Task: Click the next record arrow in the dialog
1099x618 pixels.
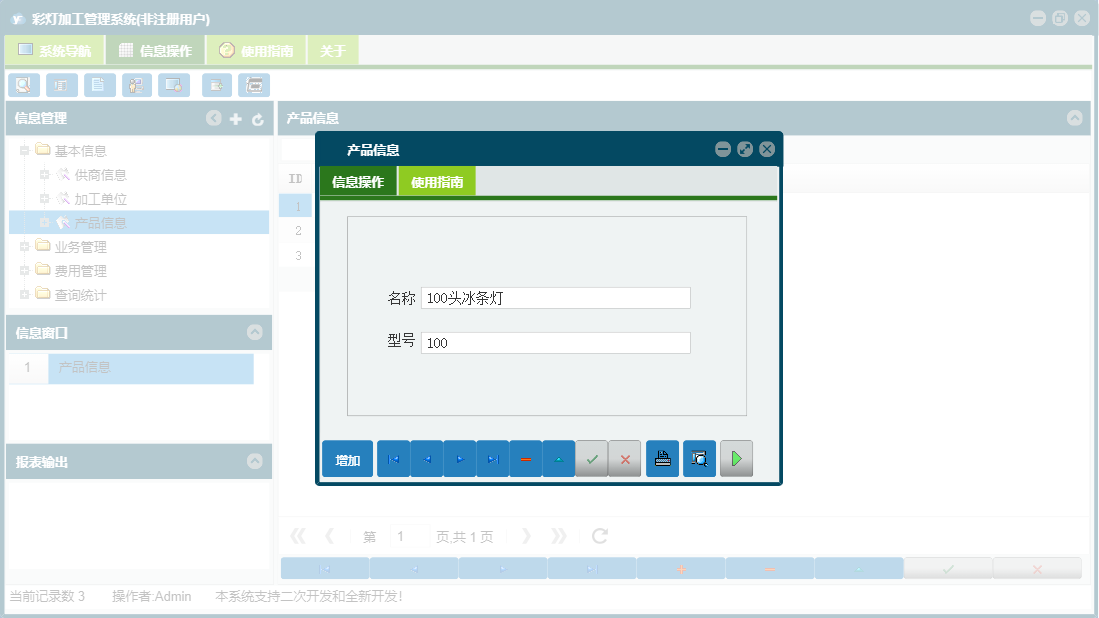Action: pos(459,458)
